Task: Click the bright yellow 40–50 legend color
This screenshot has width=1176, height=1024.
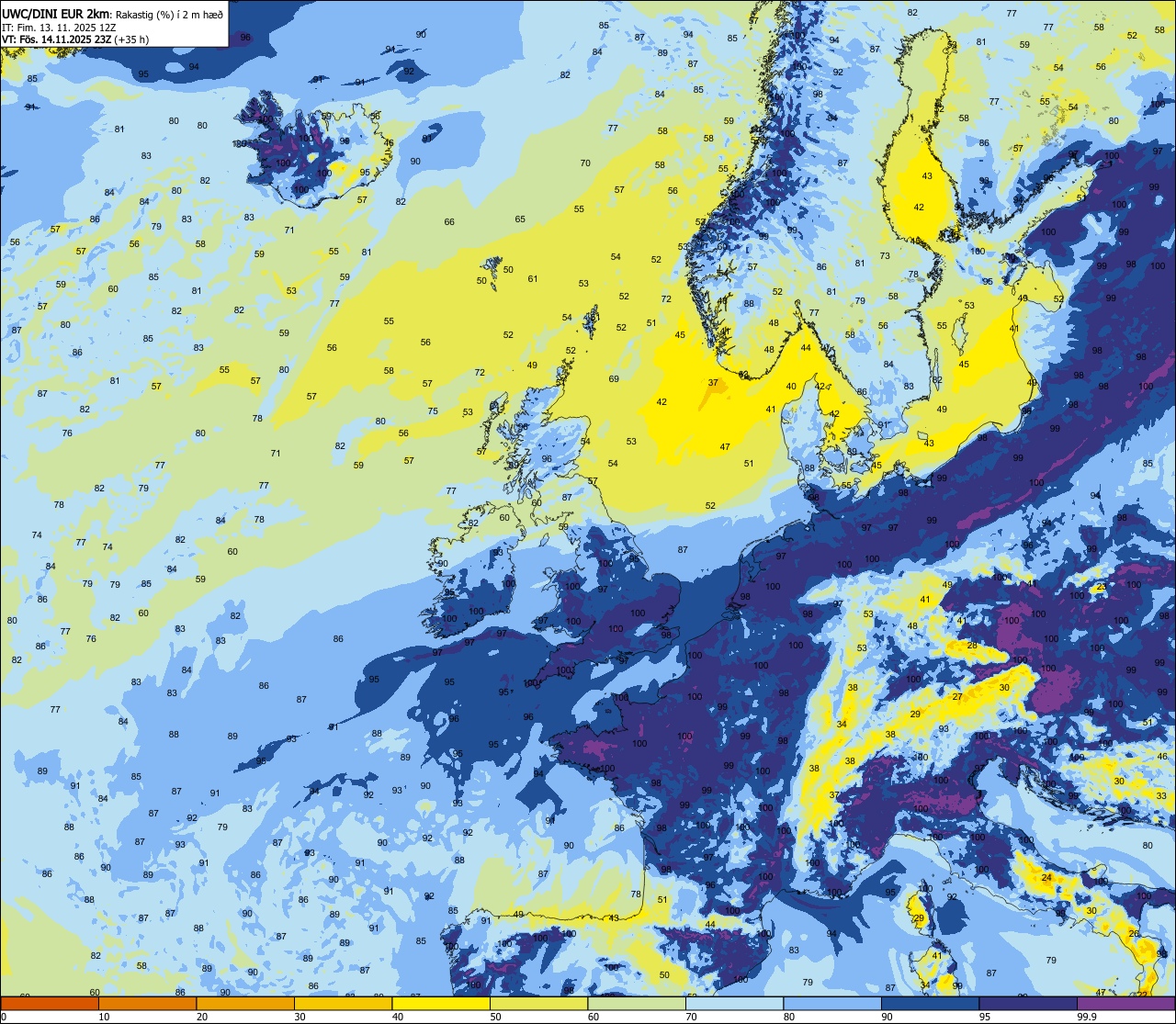Action: coord(441,1003)
